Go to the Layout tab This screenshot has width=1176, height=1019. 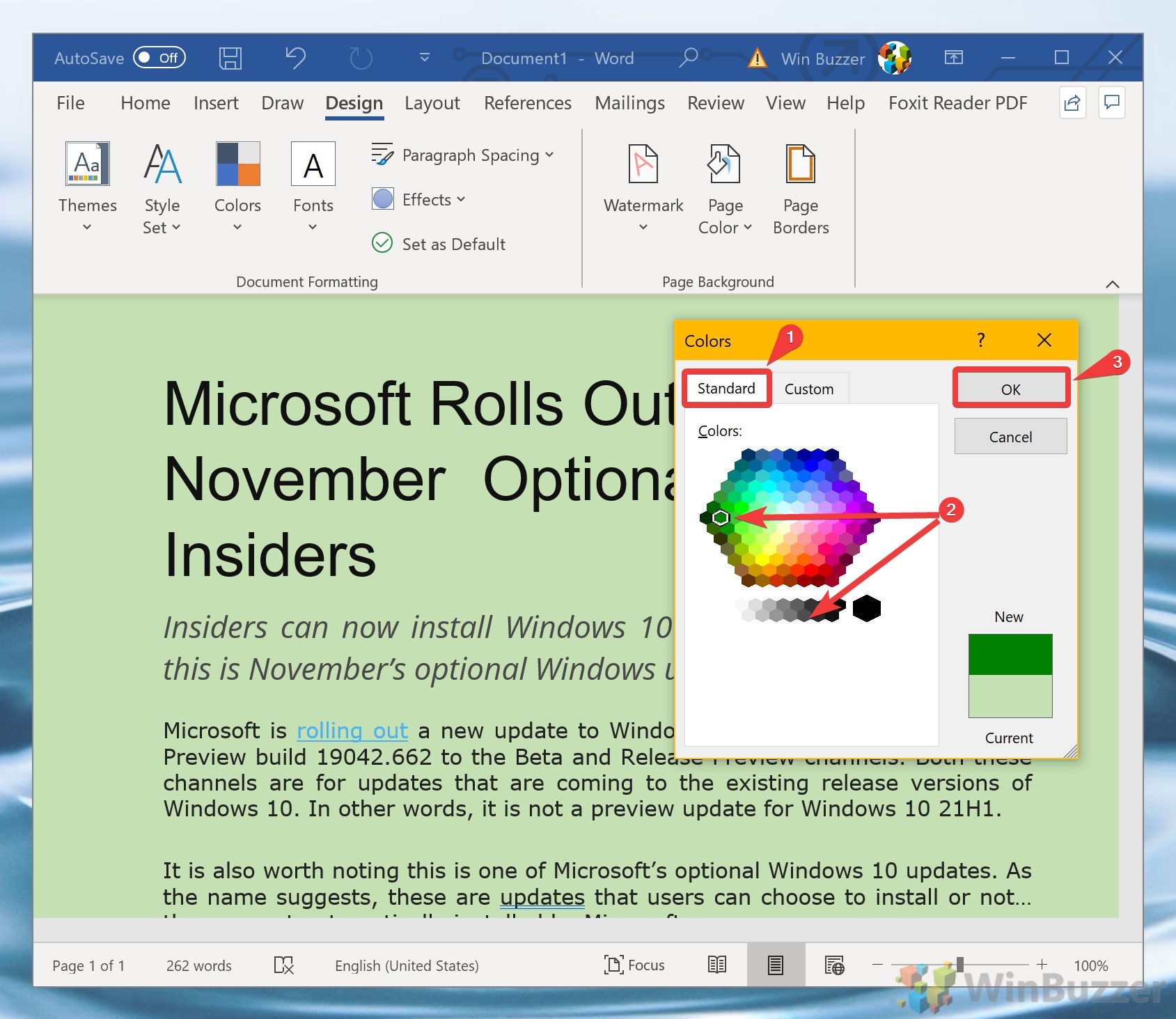432,103
